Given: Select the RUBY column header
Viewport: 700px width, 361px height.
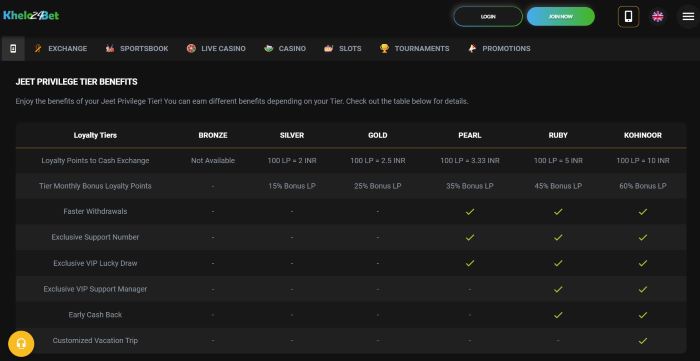Looking at the screenshot, I should pyautogui.click(x=558, y=135).
